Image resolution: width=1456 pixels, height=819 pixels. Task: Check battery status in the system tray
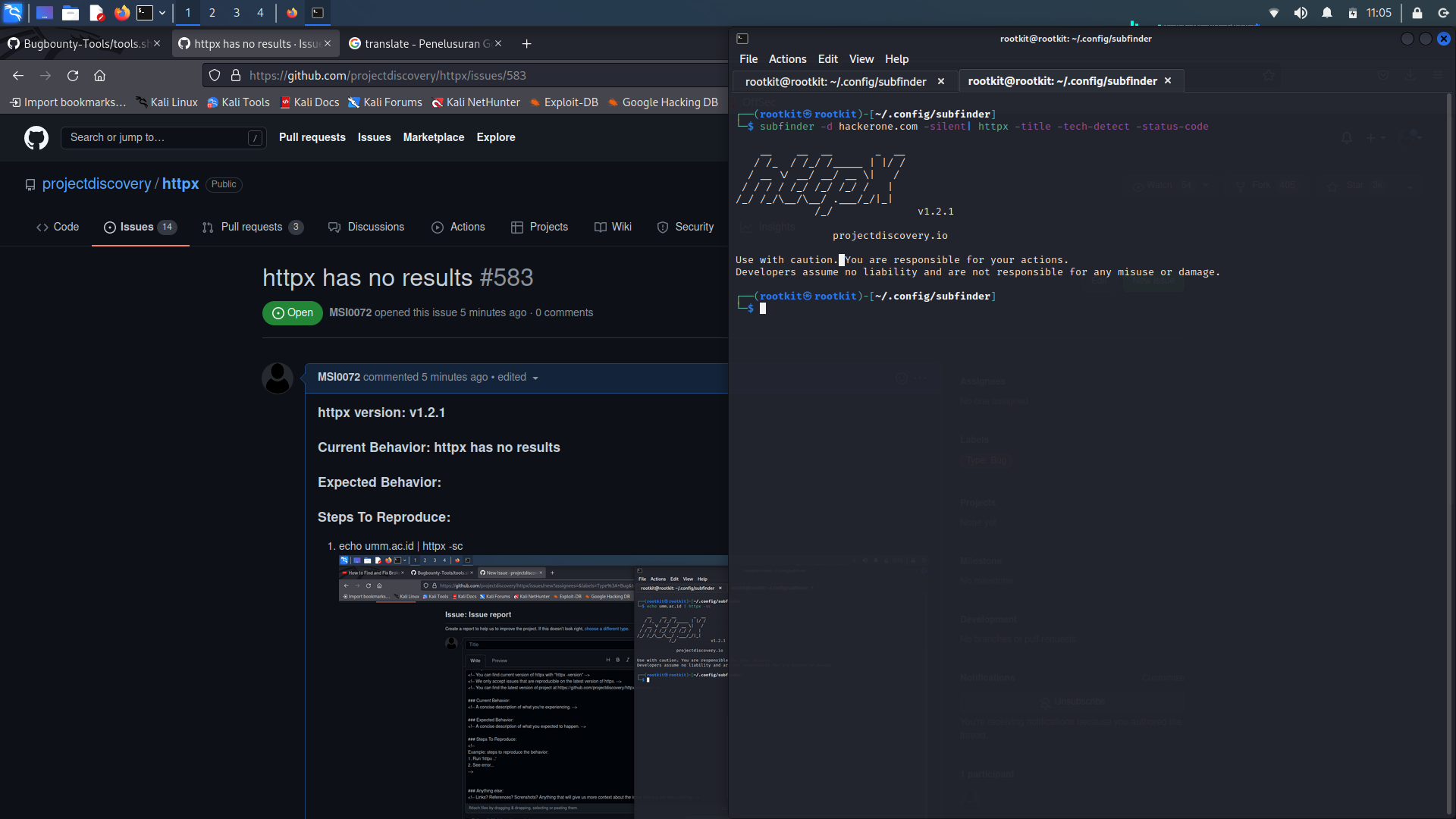[1354, 13]
